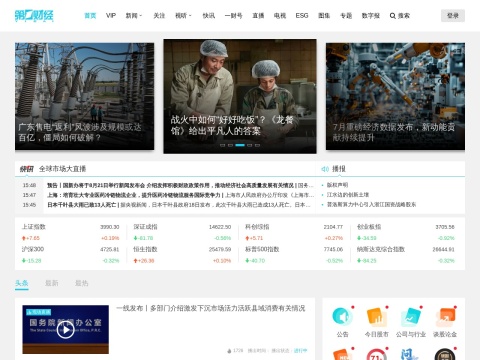Click the 公告 label under the megaphone
The image size is (480, 360).
pos(342,334)
